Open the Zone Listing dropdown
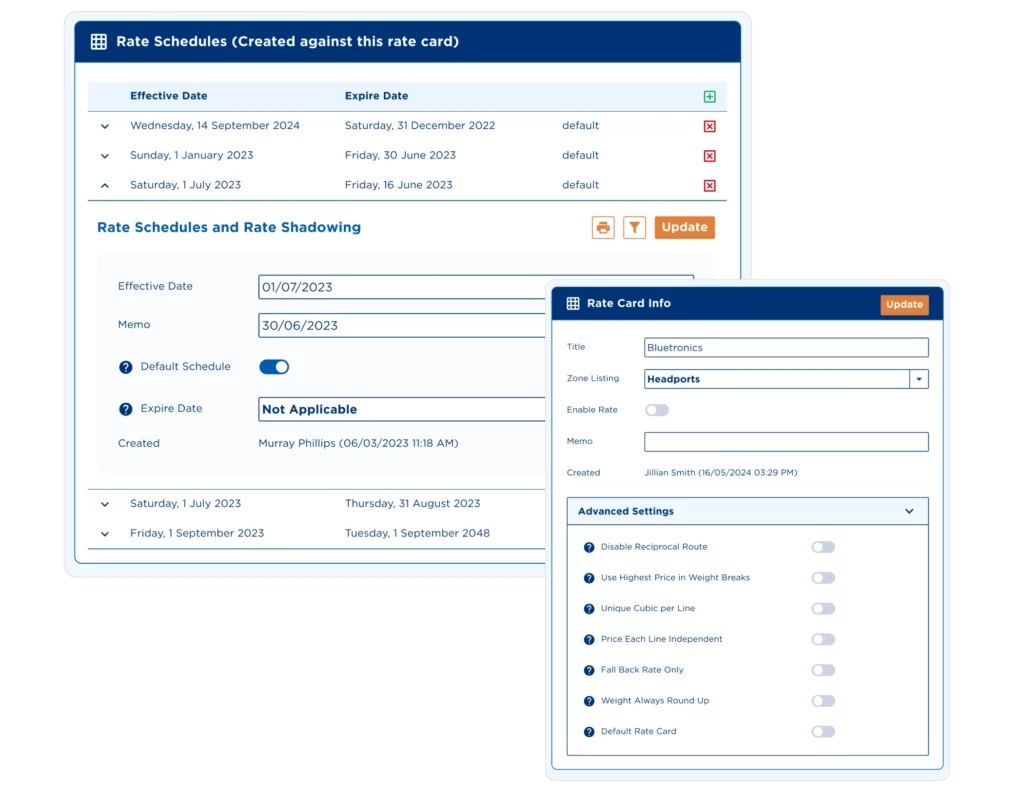1024x790 pixels. pyautogui.click(x=918, y=379)
